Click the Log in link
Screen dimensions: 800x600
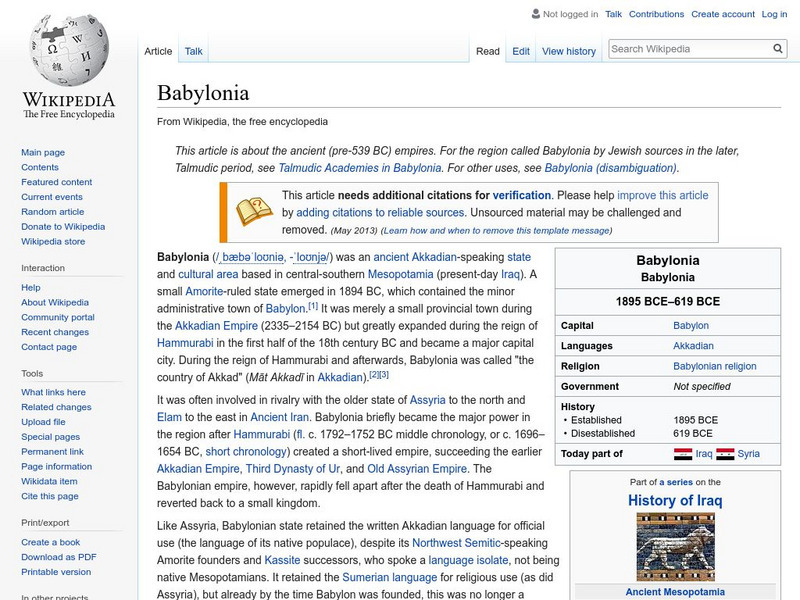pos(774,14)
